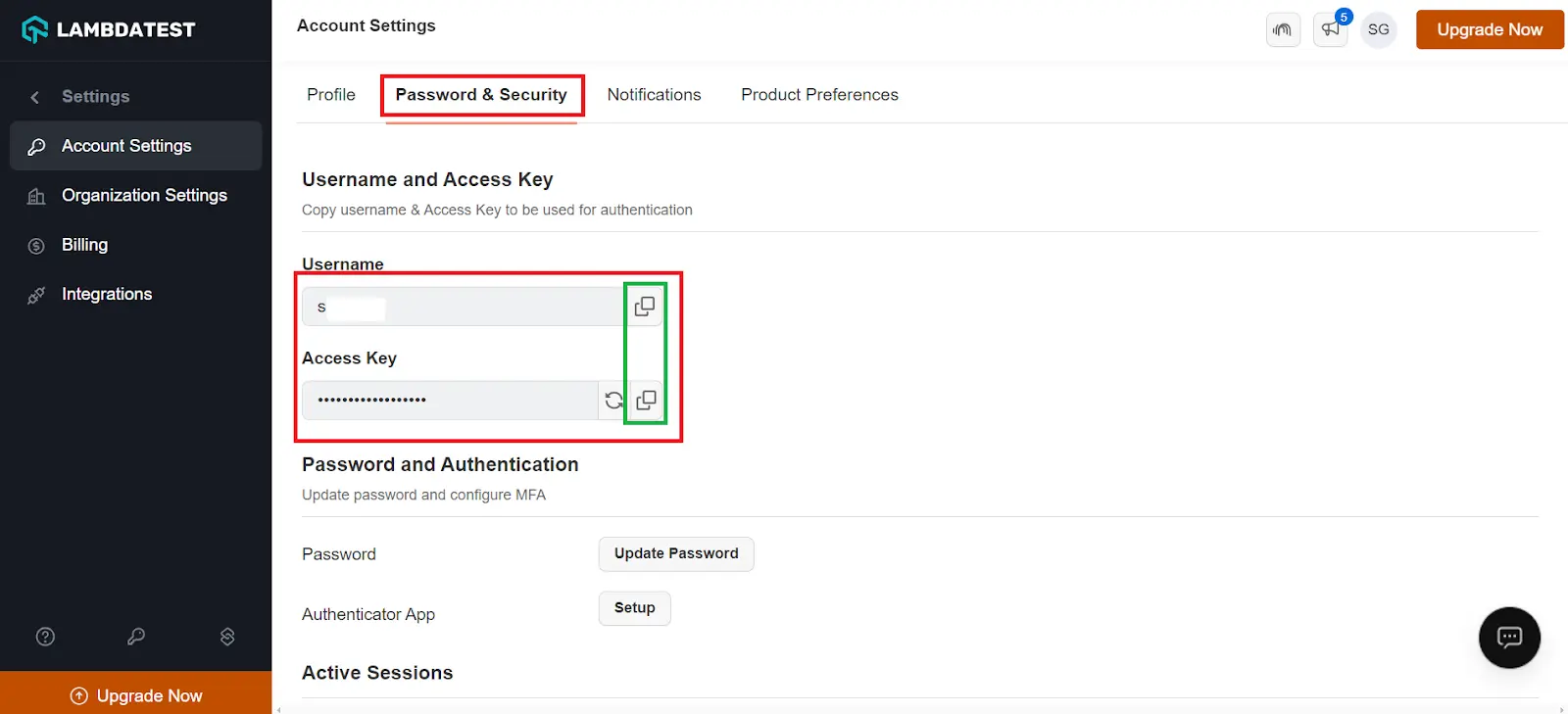The image size is (1568, 714).
Task: Open Billing from the sidebar
Action: pos(84,244)
